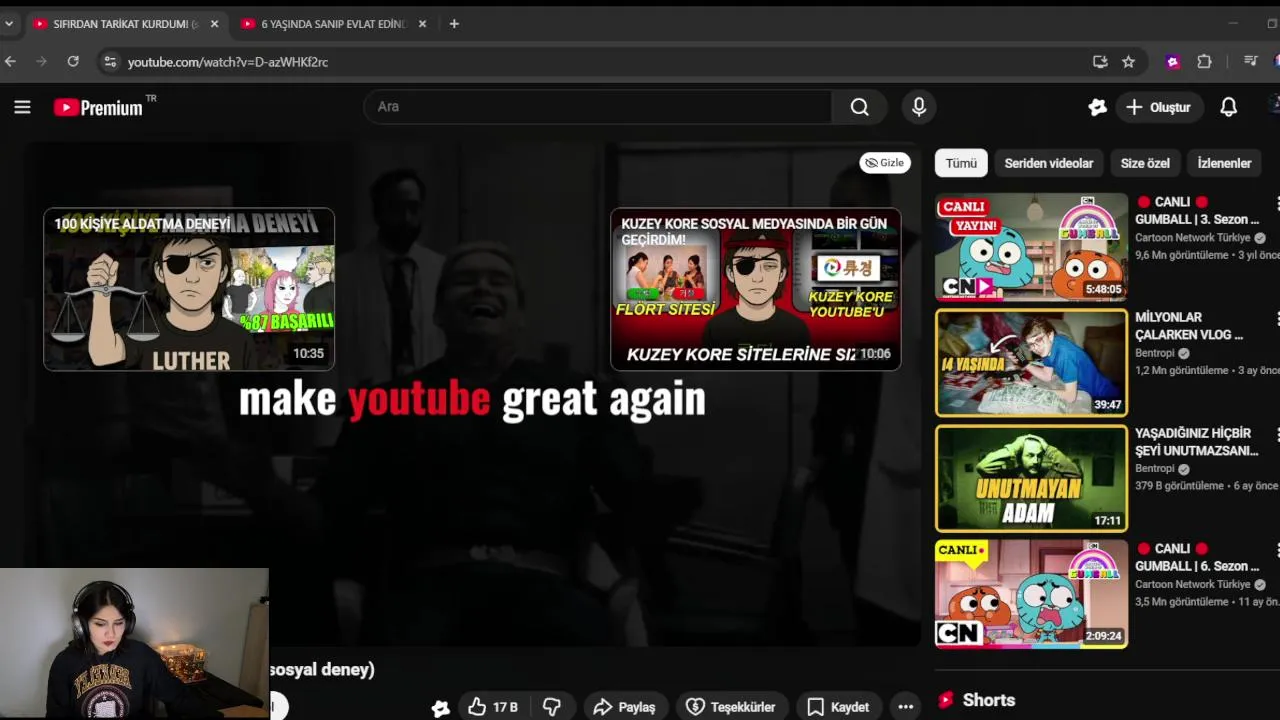Open options menu for Gumball 3. Sezon
This screenshot has height=720, width=1280.
pyautogui.click(x=1276, y=203)
